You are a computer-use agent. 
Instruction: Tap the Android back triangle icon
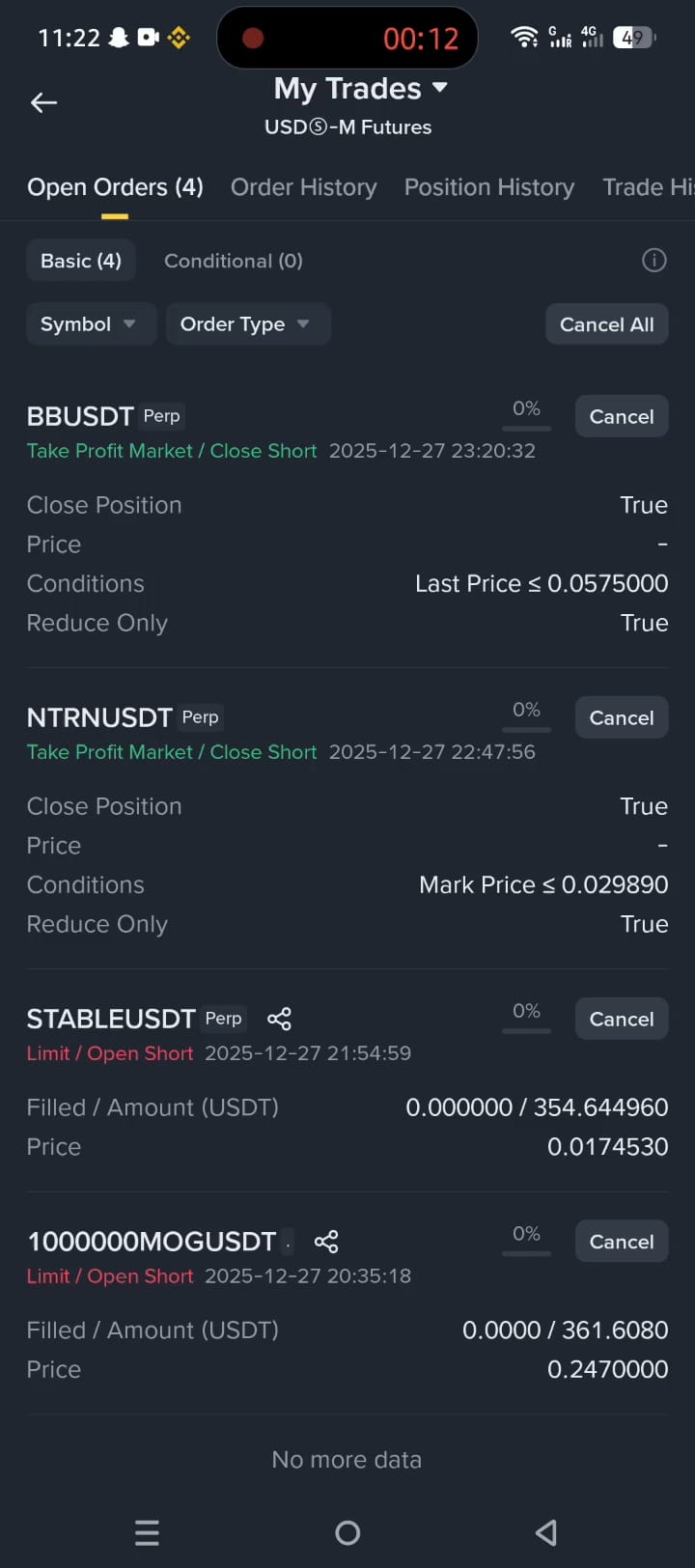(x=546, y=1532)
